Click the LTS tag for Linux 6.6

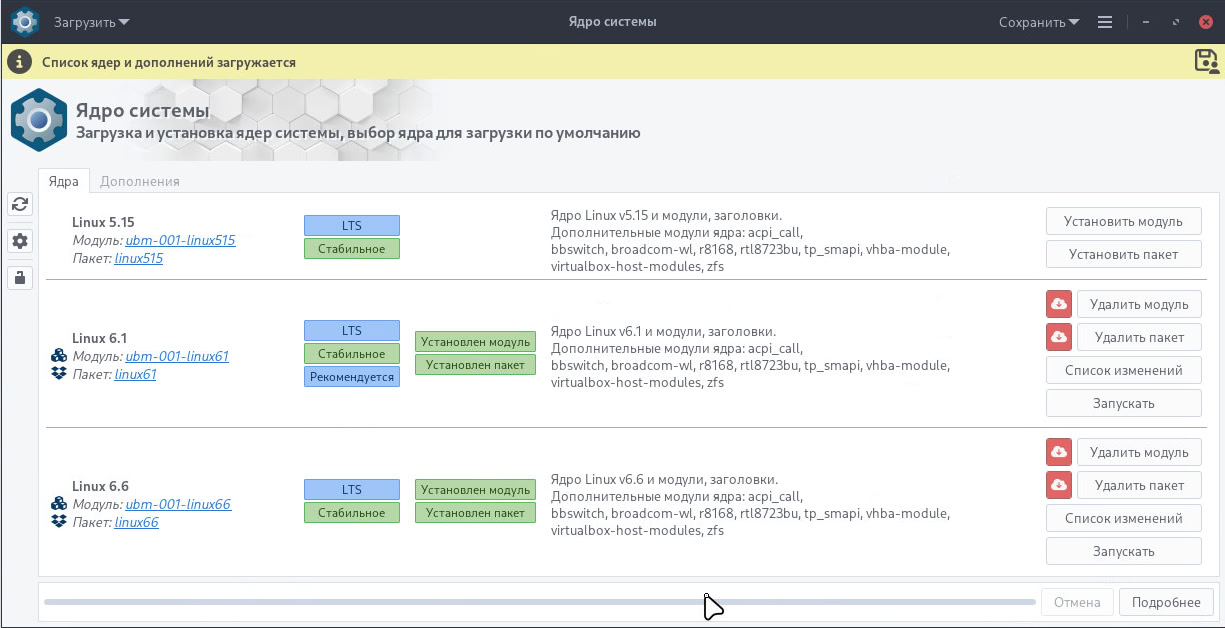pyautogui.click(x=352, y=490)
